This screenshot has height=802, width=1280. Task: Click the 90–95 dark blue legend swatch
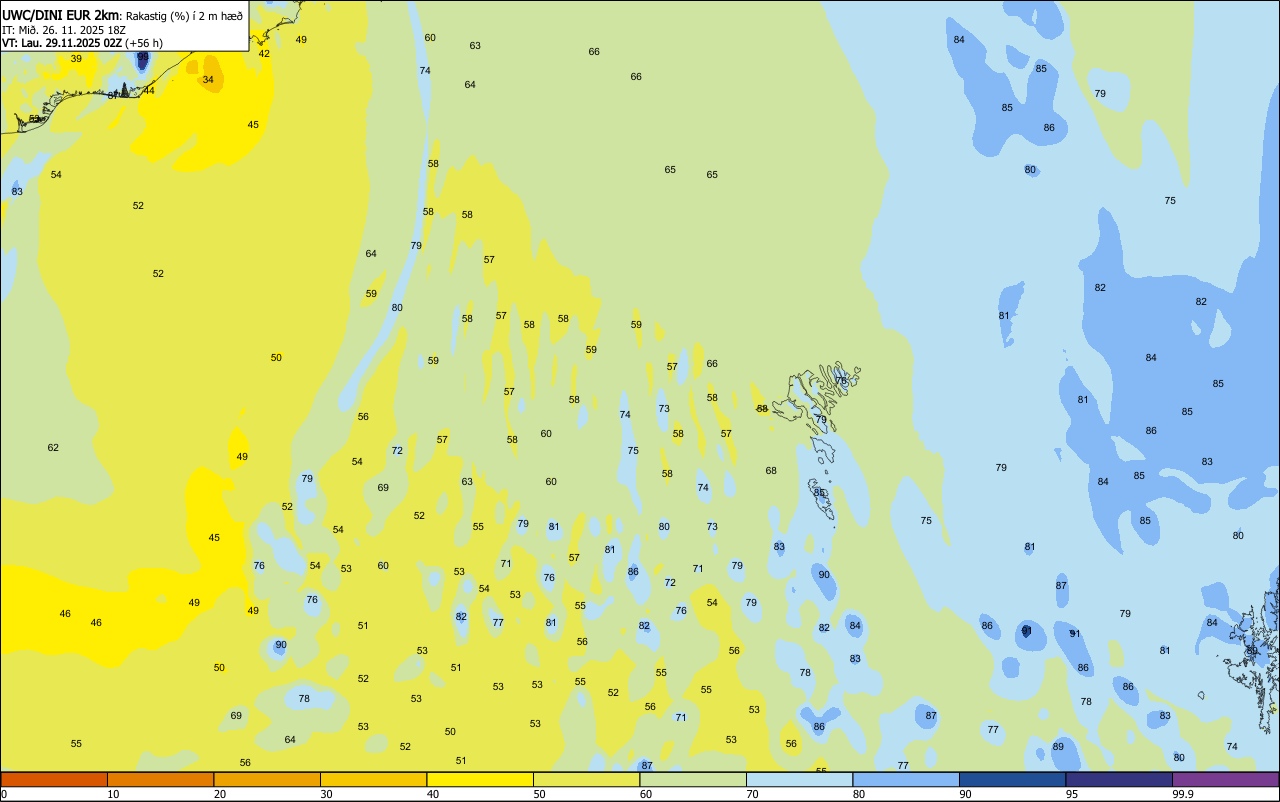click(1012, 779)
